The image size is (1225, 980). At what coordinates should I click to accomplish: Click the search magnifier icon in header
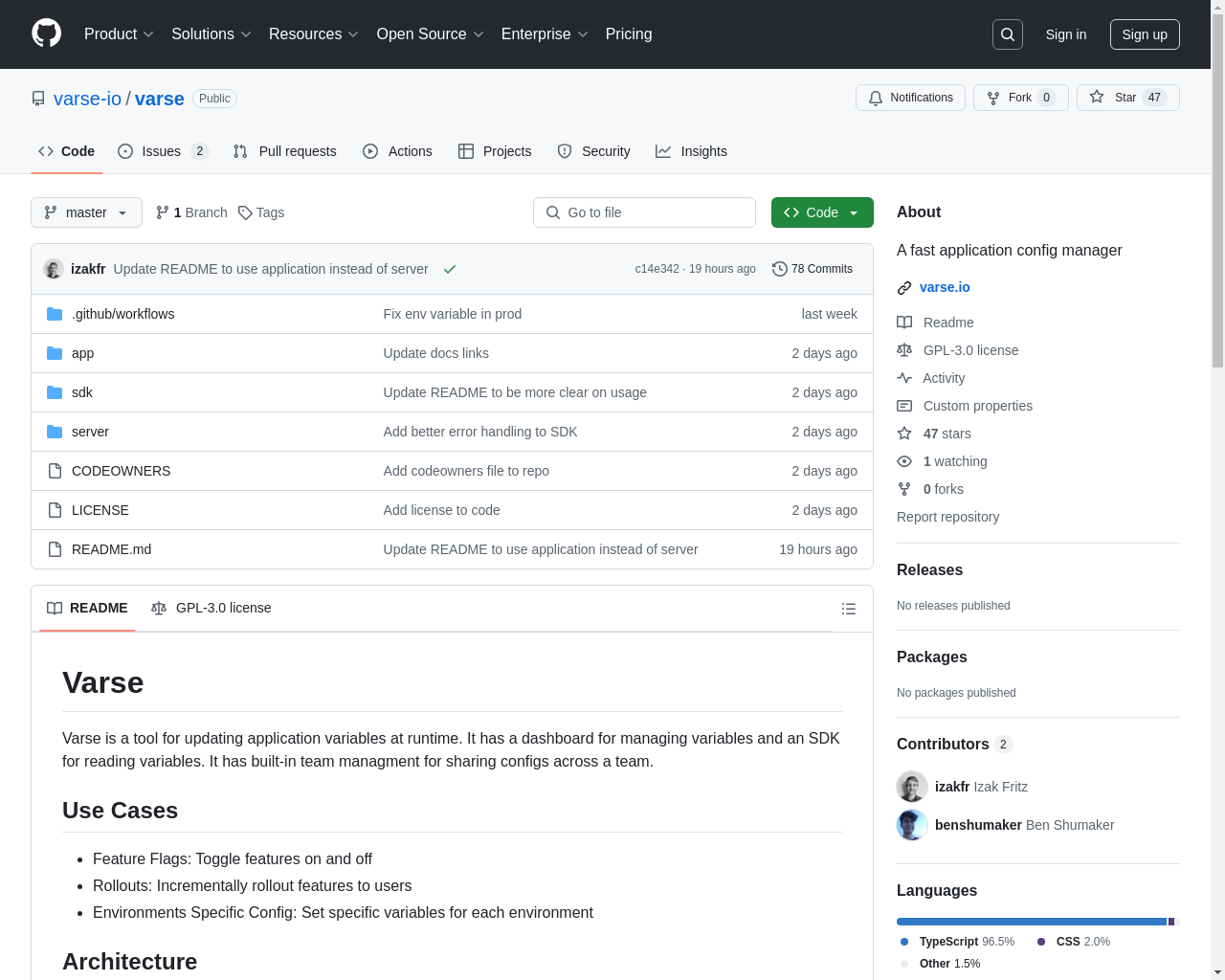tap(1008, 34)
